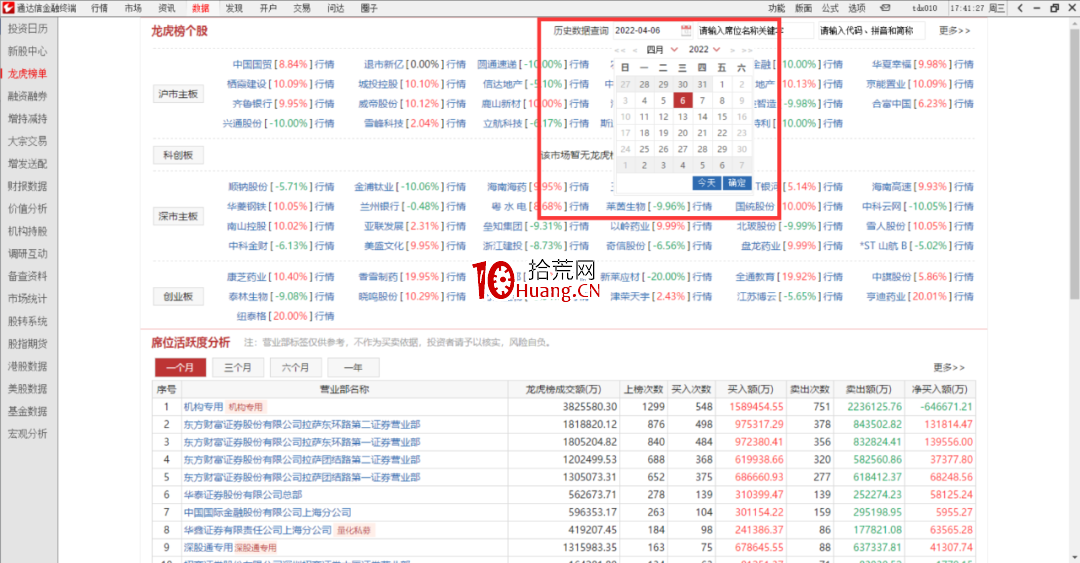Click 更多>> link above the seat table
This screenshot has width=1080, height=563.
[949, 367]
